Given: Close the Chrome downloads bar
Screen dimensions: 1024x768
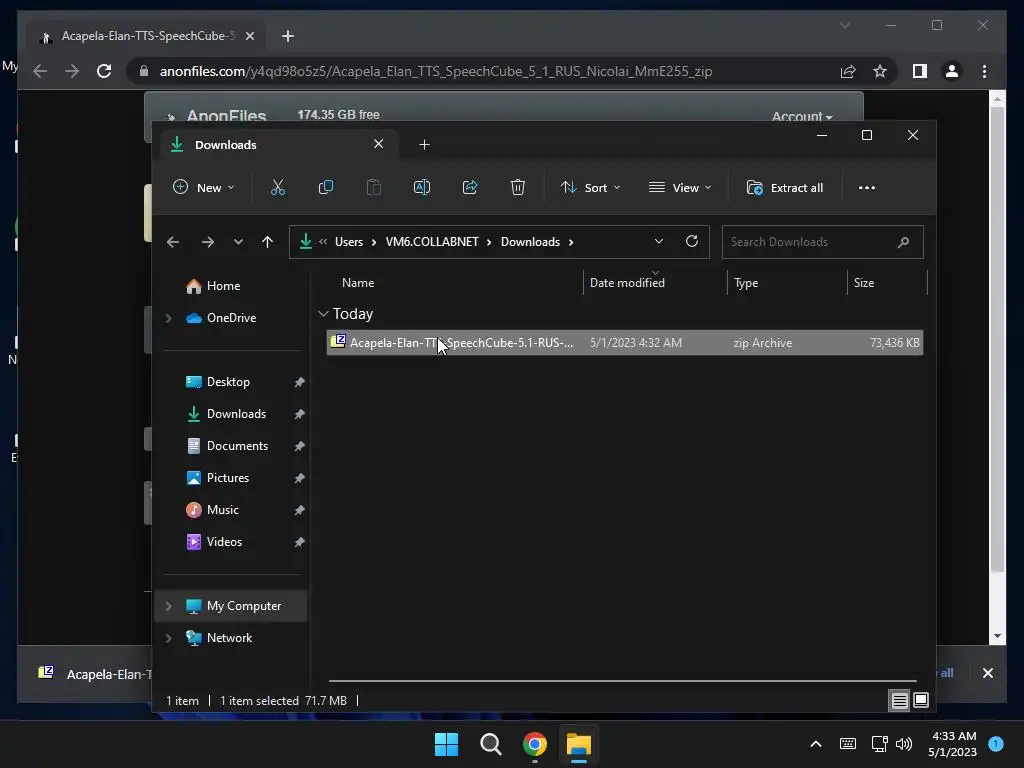Looking at the screenshot, I should pos(988,673).
